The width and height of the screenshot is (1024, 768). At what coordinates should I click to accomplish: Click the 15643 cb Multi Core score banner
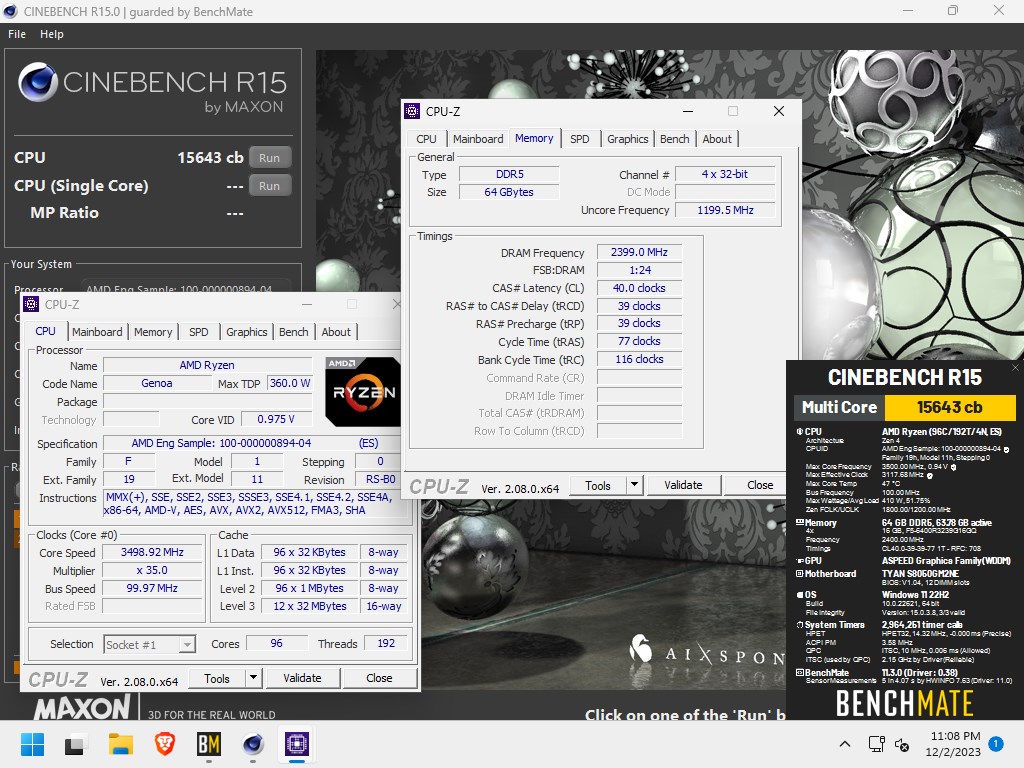coord(950,407)
